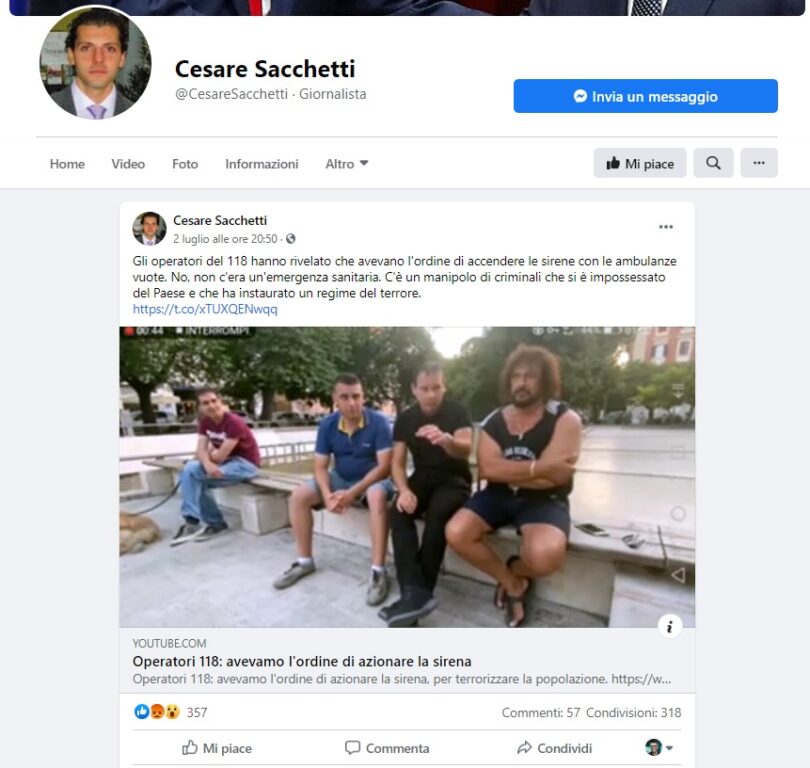The image size is (810, 768).
Task: Like the page with Mi piace button
Action: tap(640, 163)
